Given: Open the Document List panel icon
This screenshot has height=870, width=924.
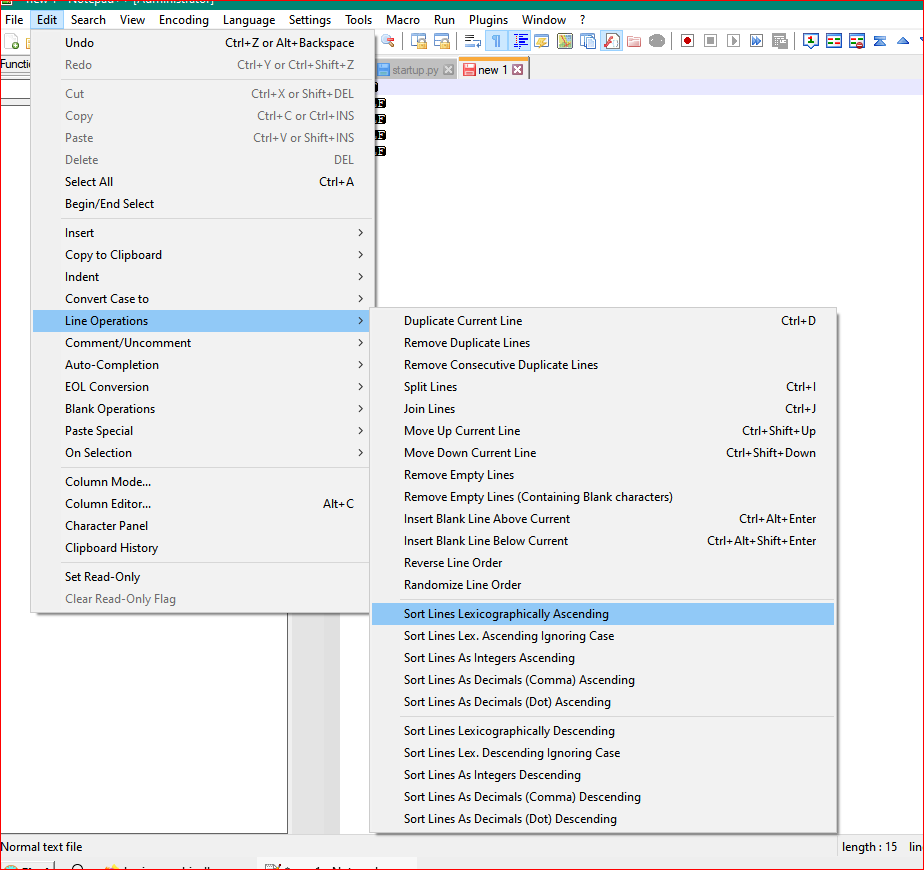Looking at the screenshot, I should pos(588,41).
